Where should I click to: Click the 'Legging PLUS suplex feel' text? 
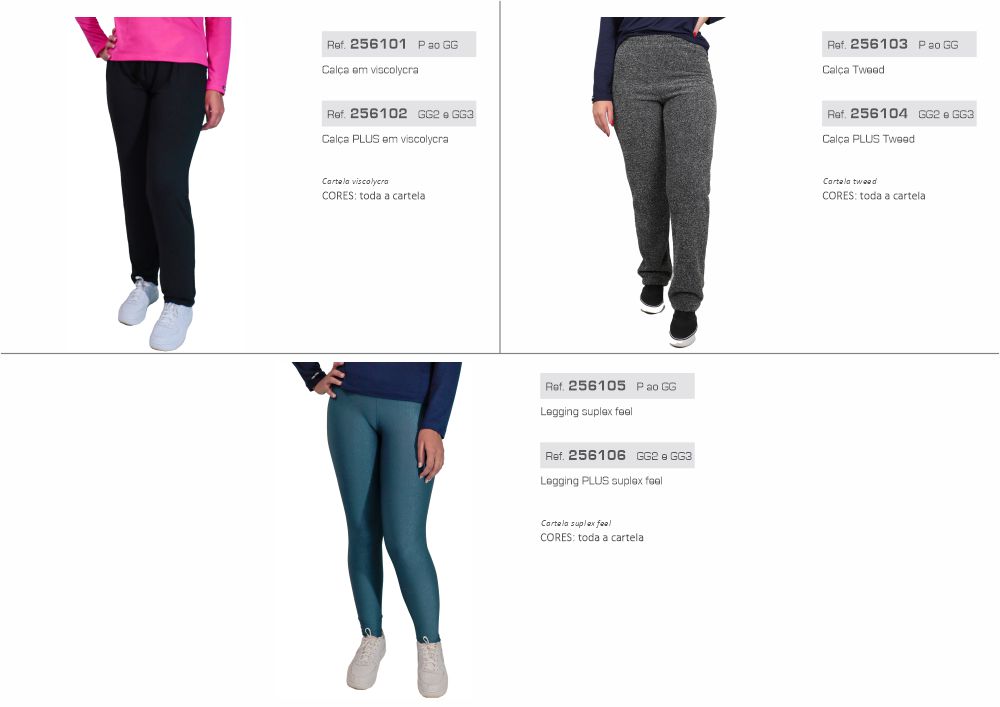tap(601, 481)
